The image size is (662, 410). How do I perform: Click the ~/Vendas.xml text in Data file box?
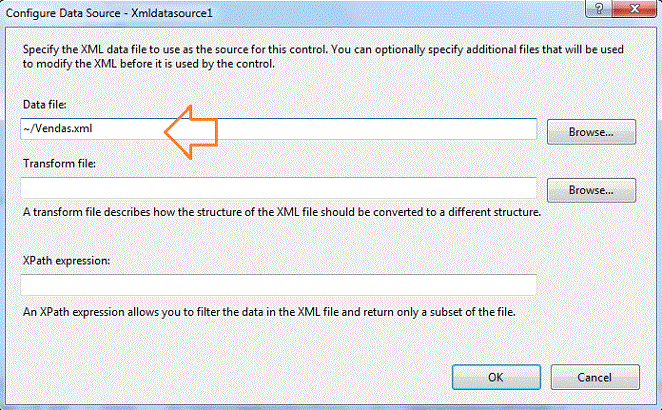[58, 128]
